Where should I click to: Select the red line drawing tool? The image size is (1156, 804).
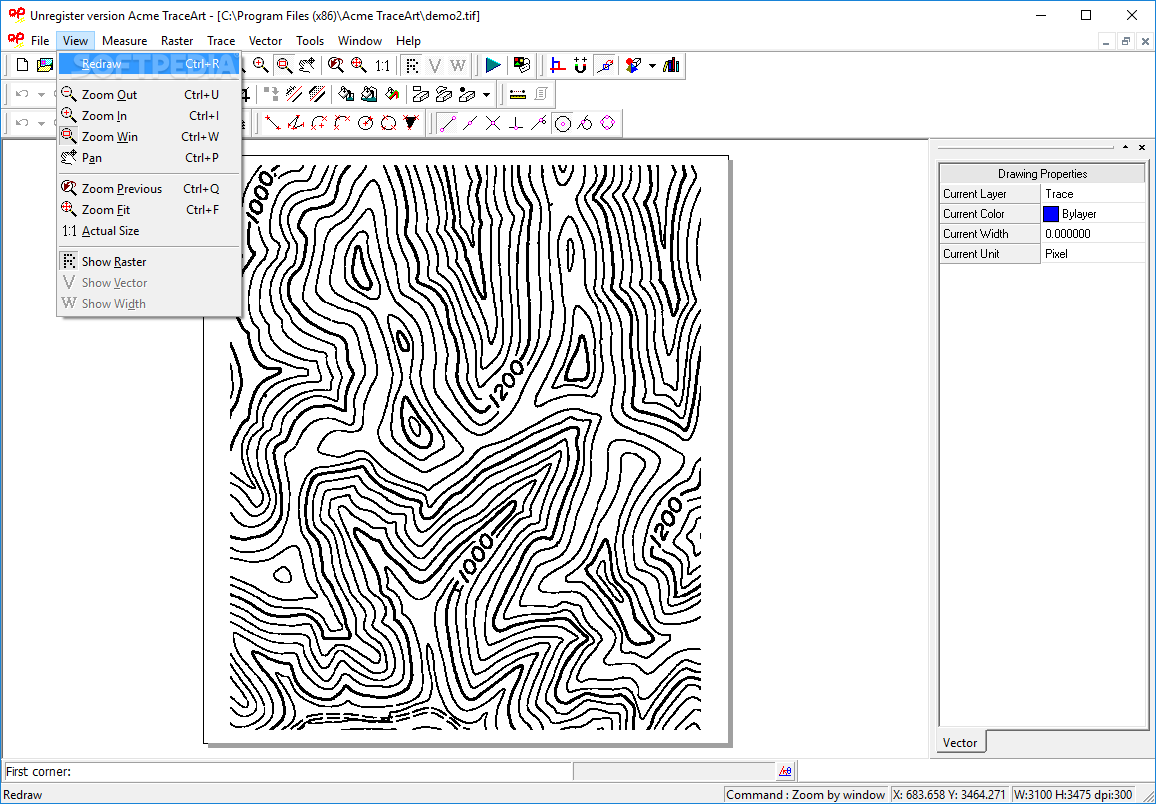pos(273,123)
